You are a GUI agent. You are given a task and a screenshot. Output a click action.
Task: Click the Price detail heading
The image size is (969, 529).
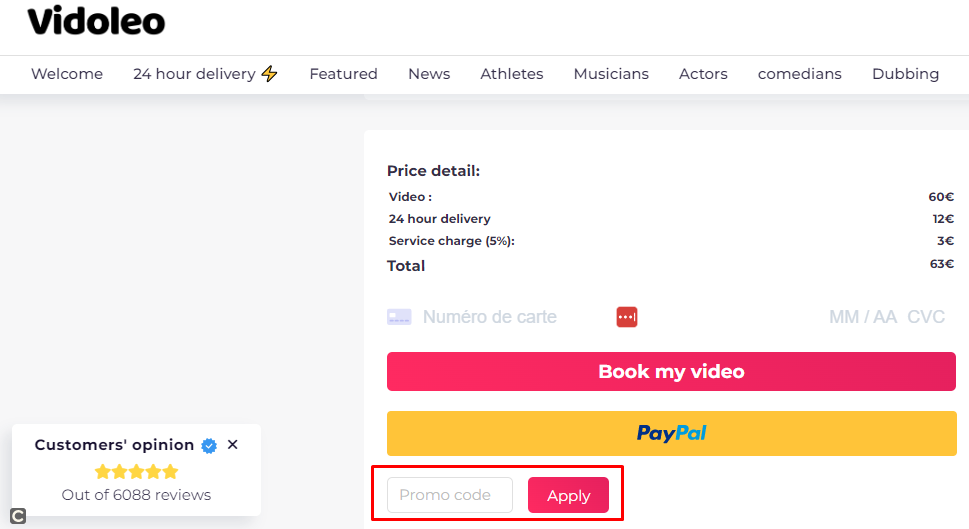point(433,171)
